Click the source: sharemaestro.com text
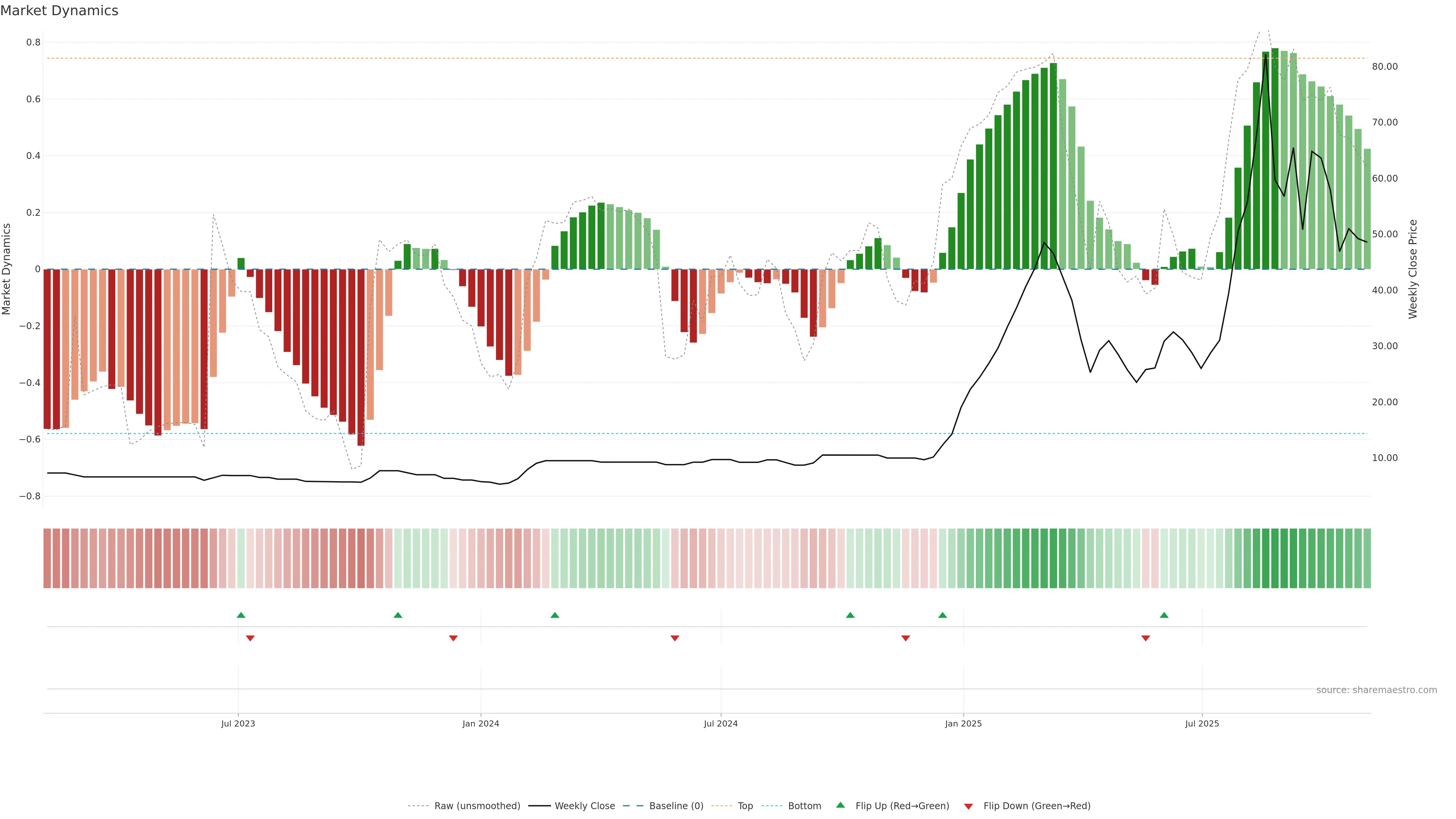Screen dimensions: 1456x819 coord(1376,690)
